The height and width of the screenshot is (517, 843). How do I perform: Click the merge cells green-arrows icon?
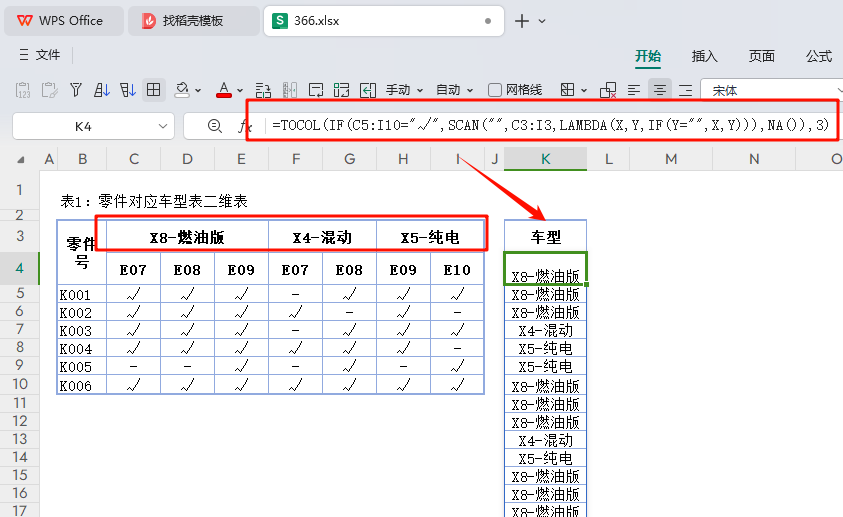pyautogui.click(x=341, y=90)
